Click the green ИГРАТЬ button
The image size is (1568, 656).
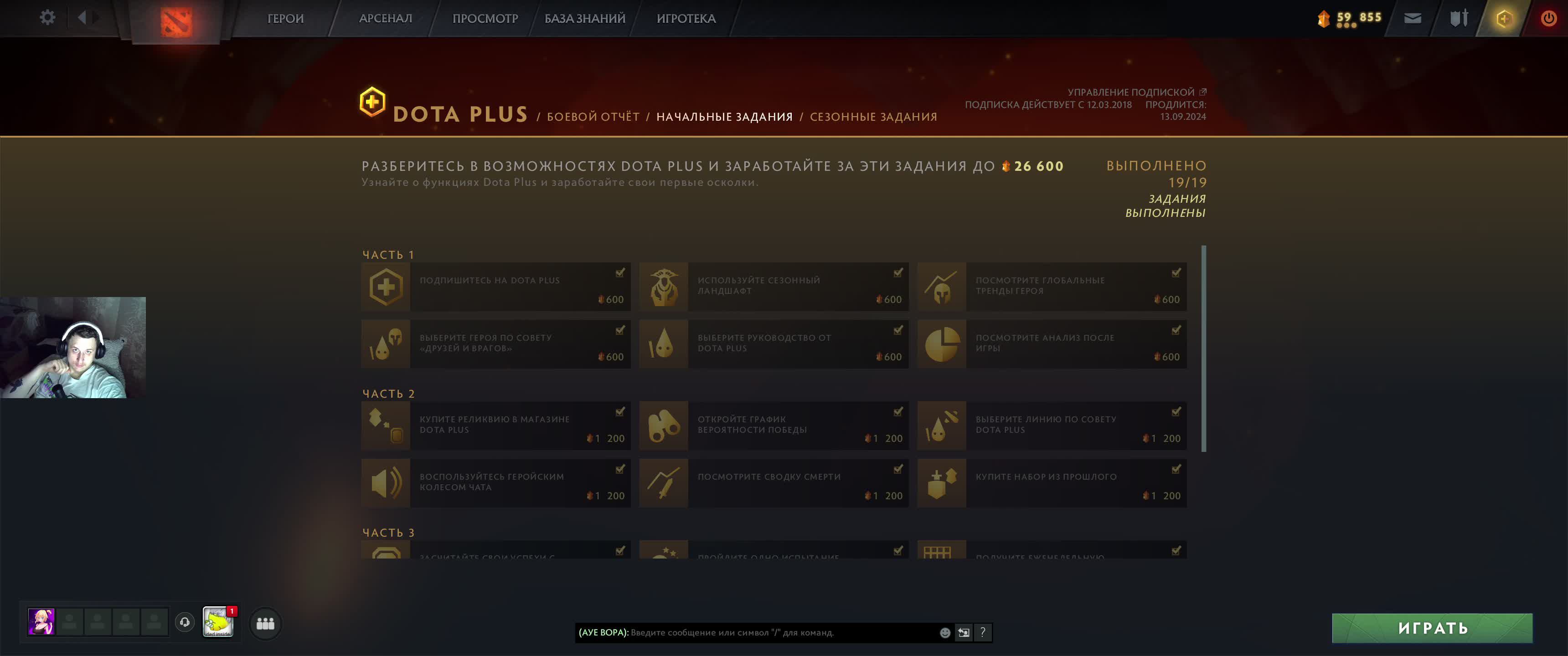[x=1432, y=628]
